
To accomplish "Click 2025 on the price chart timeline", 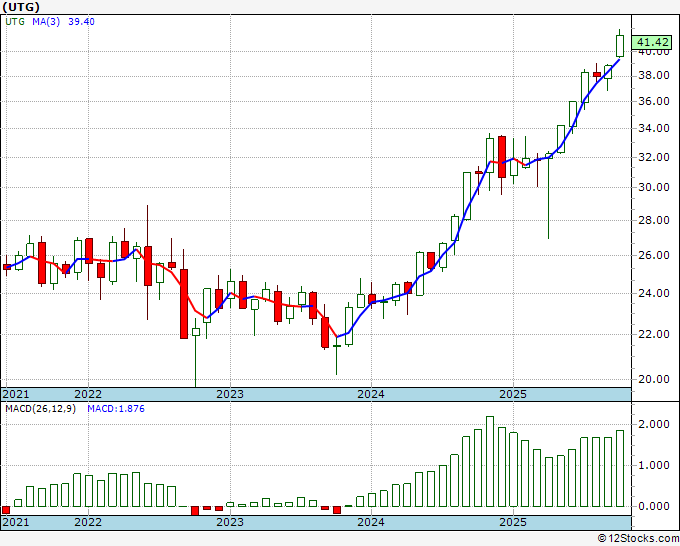I will click(513, 394).
